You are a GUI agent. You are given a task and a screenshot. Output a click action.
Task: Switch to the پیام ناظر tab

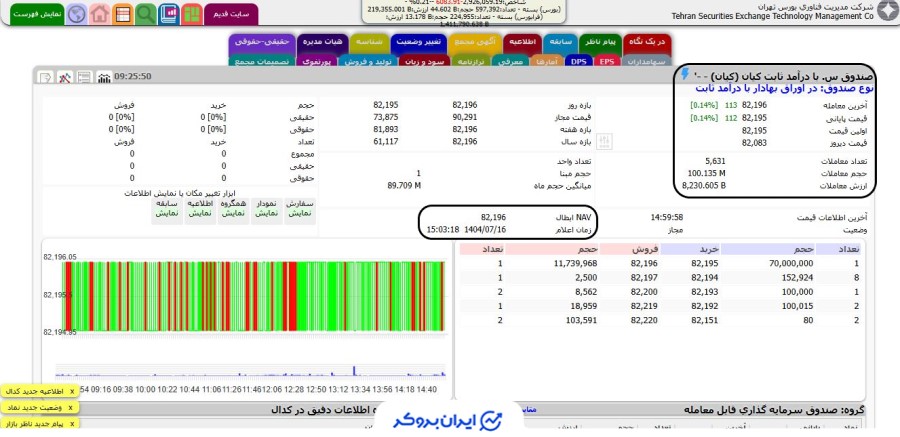click(x=600, y=42)
